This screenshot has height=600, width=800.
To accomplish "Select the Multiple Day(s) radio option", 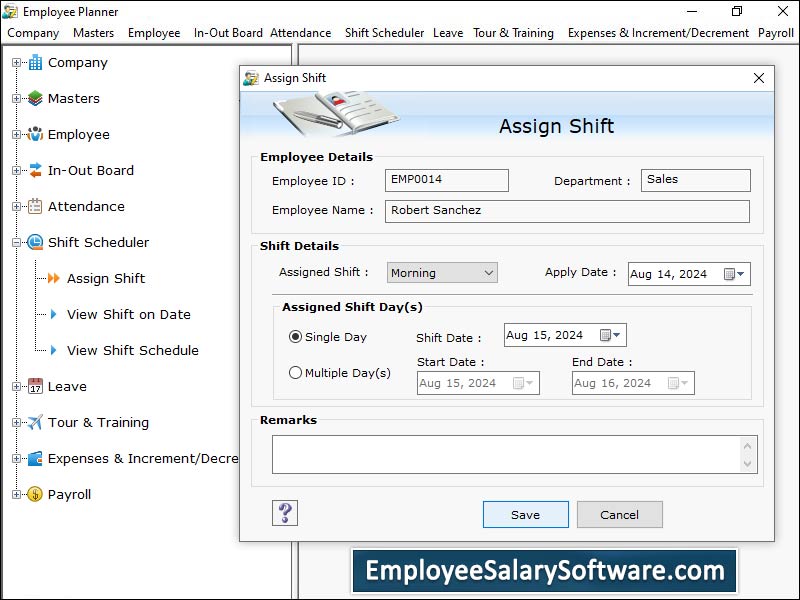I will pos(295,372).
